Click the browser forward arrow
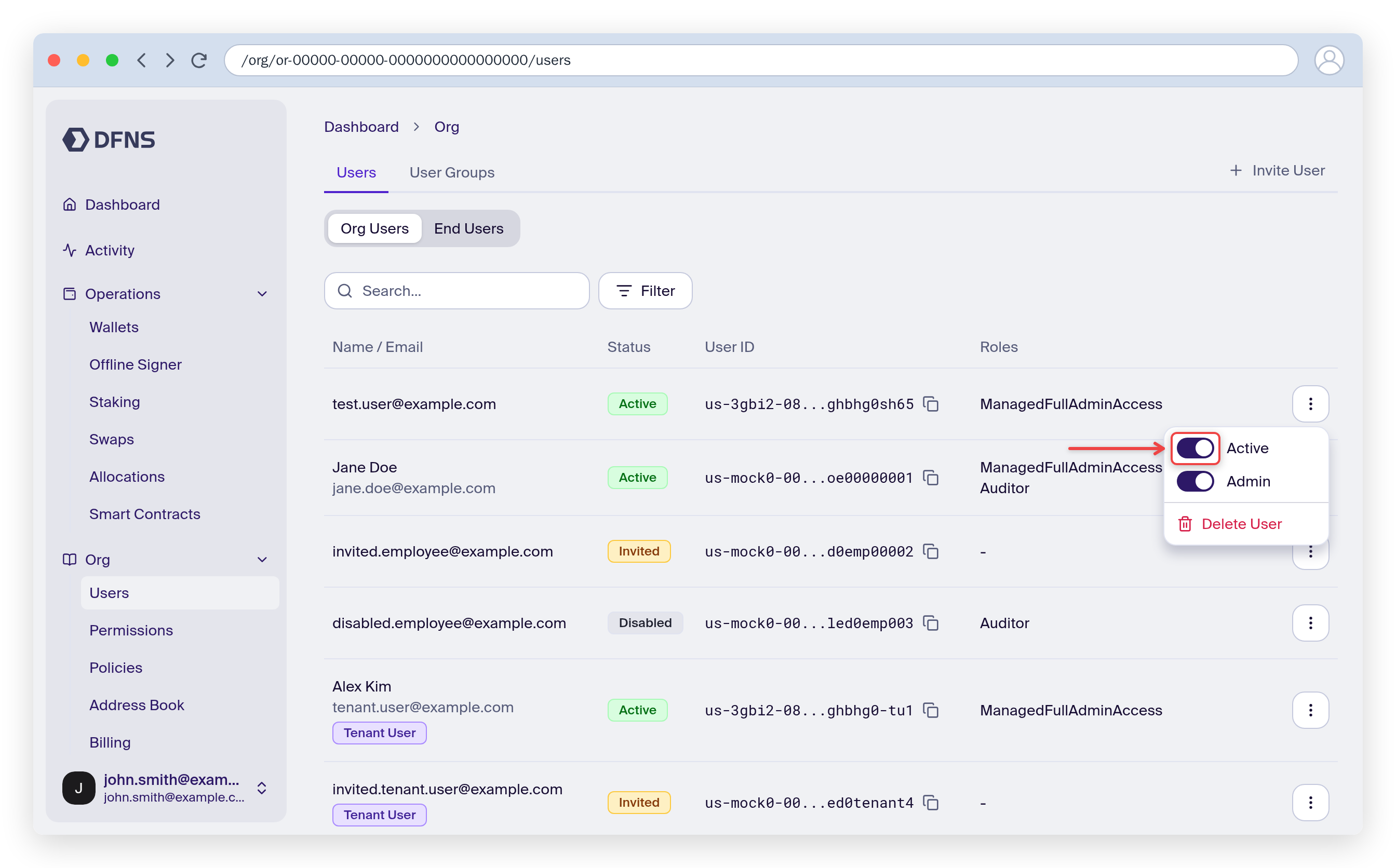The image size is (1396, 868). [x=170, y=60]
